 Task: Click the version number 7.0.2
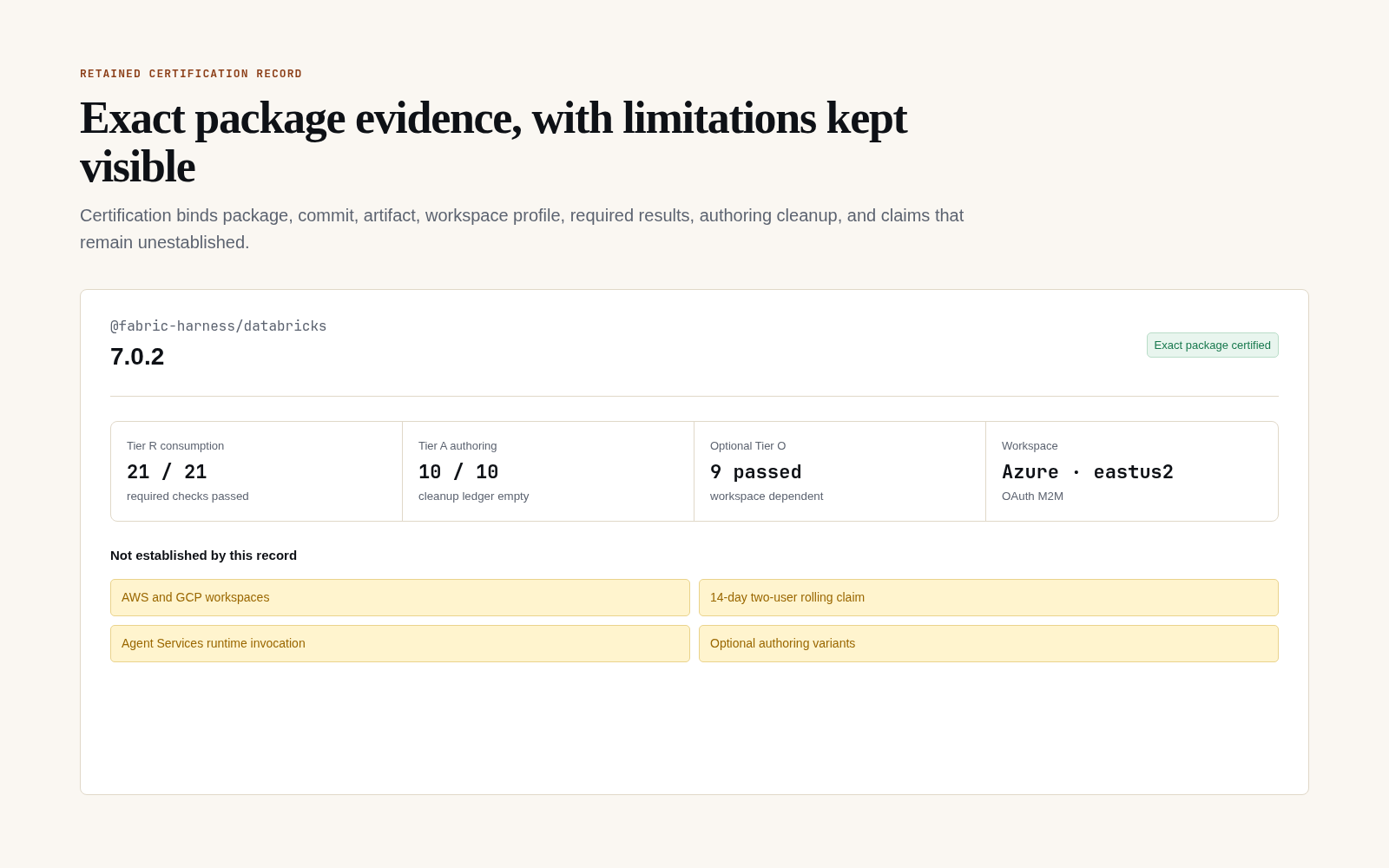point(137,357)
